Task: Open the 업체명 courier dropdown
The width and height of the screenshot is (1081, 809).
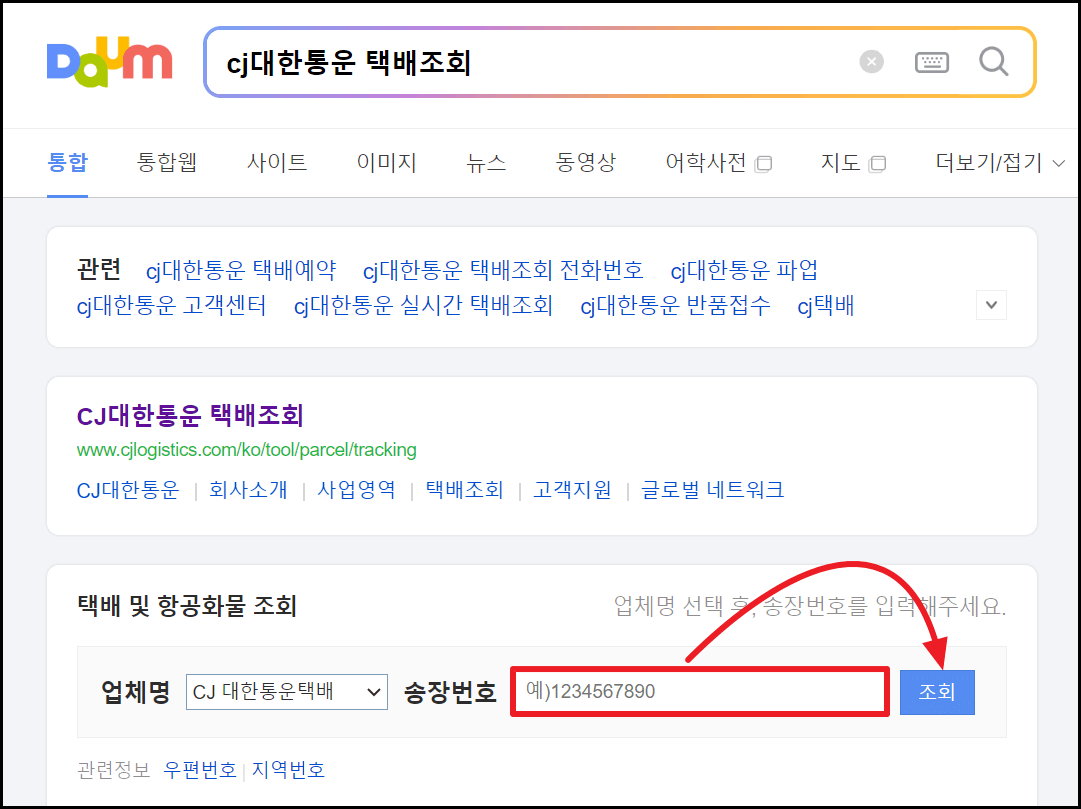Action: coord(287,692)
